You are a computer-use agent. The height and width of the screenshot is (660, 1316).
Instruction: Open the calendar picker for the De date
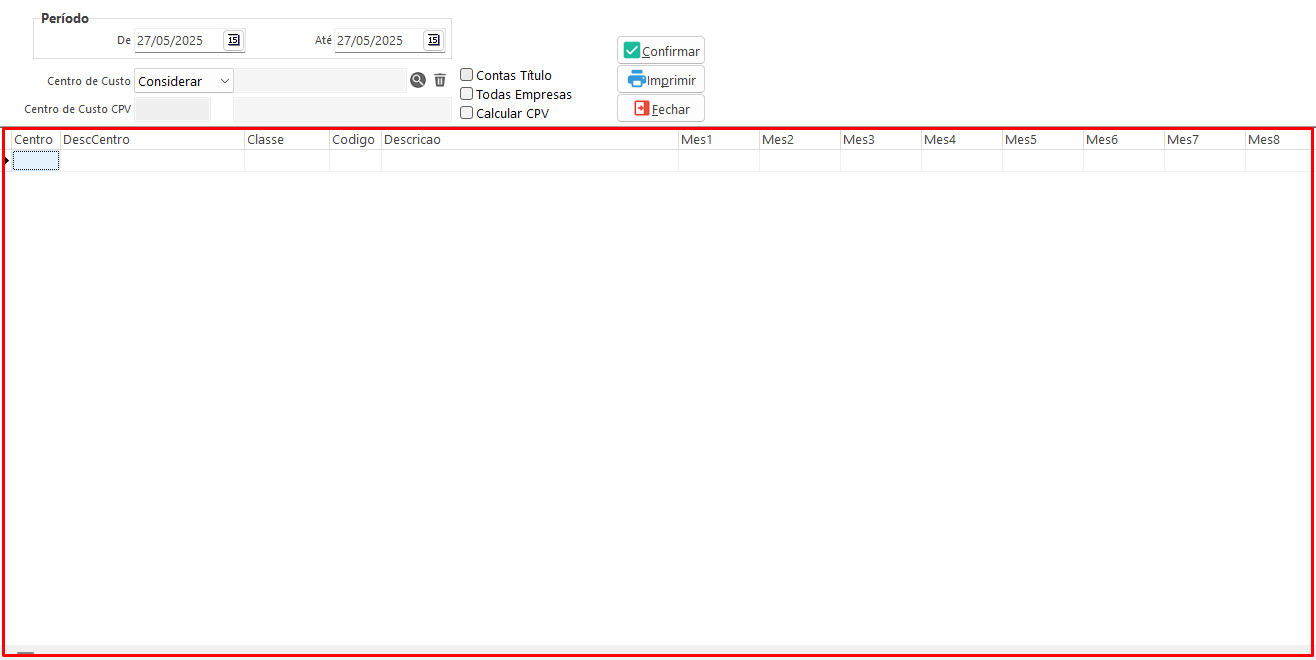tap(233, 40)
